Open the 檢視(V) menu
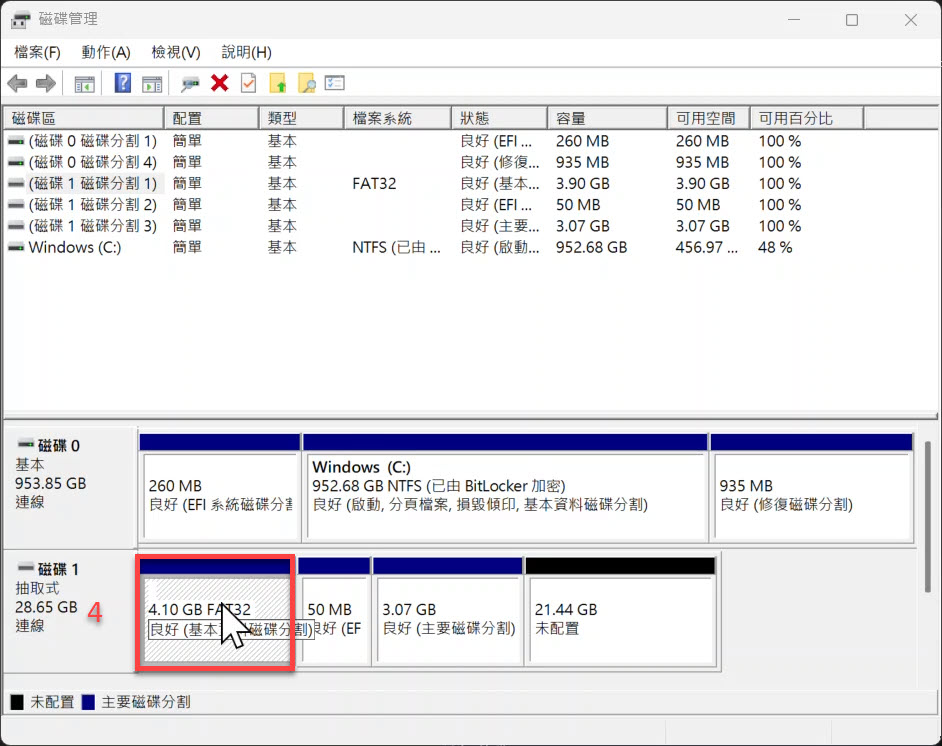Screen dimensions: 942x746 point(176,52)
